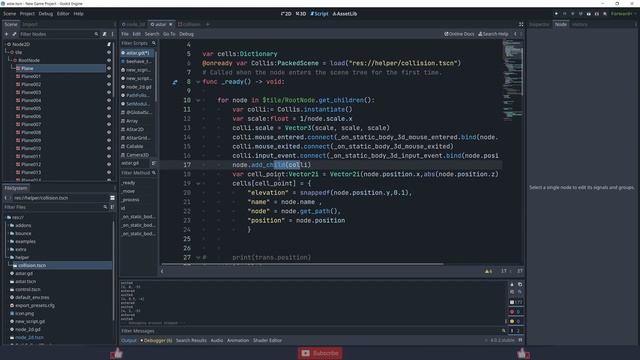Clear the output log

coord(512,284)
